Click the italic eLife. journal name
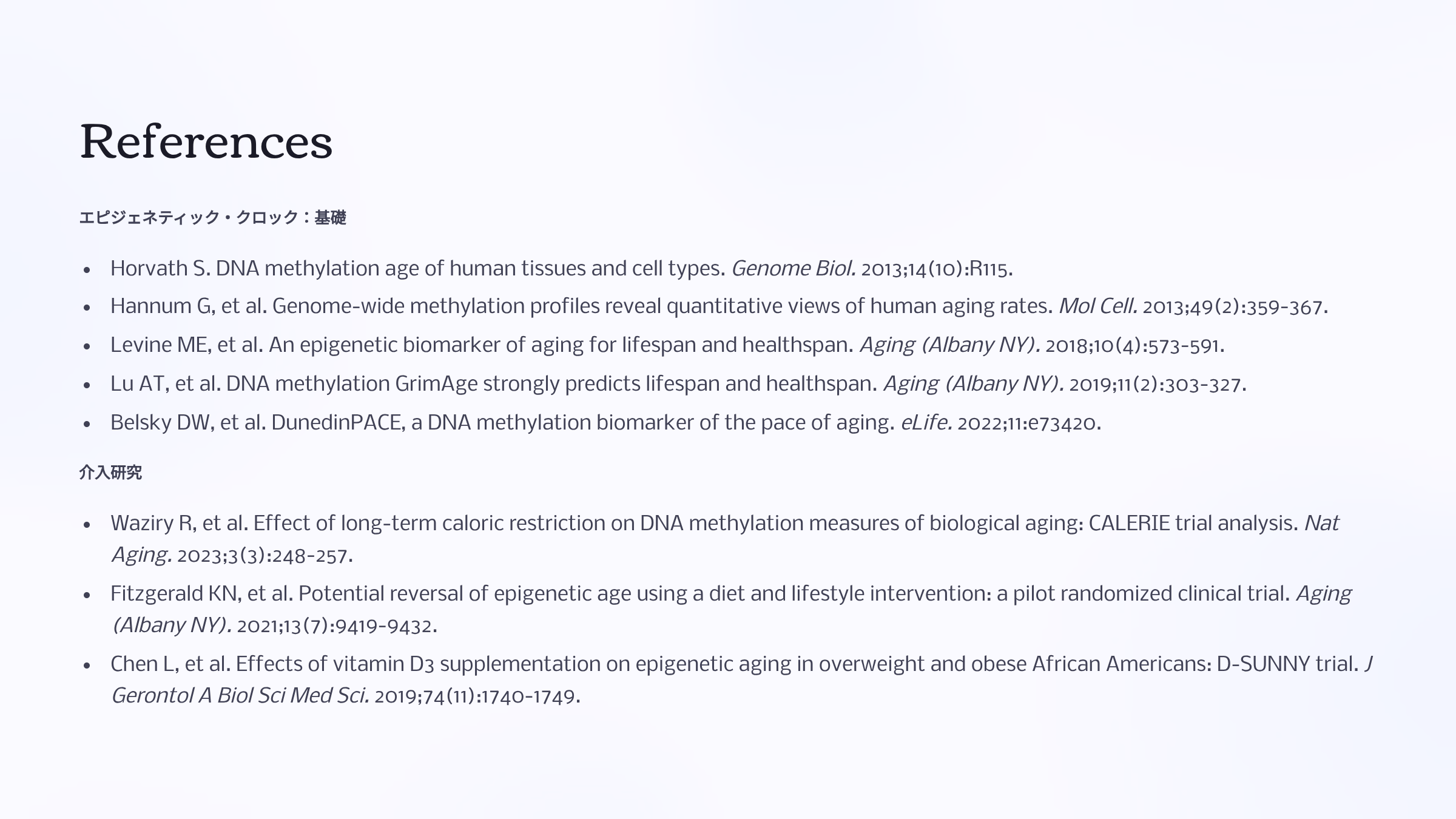Screen dimensions: 1456x819 tap(926, 423)
